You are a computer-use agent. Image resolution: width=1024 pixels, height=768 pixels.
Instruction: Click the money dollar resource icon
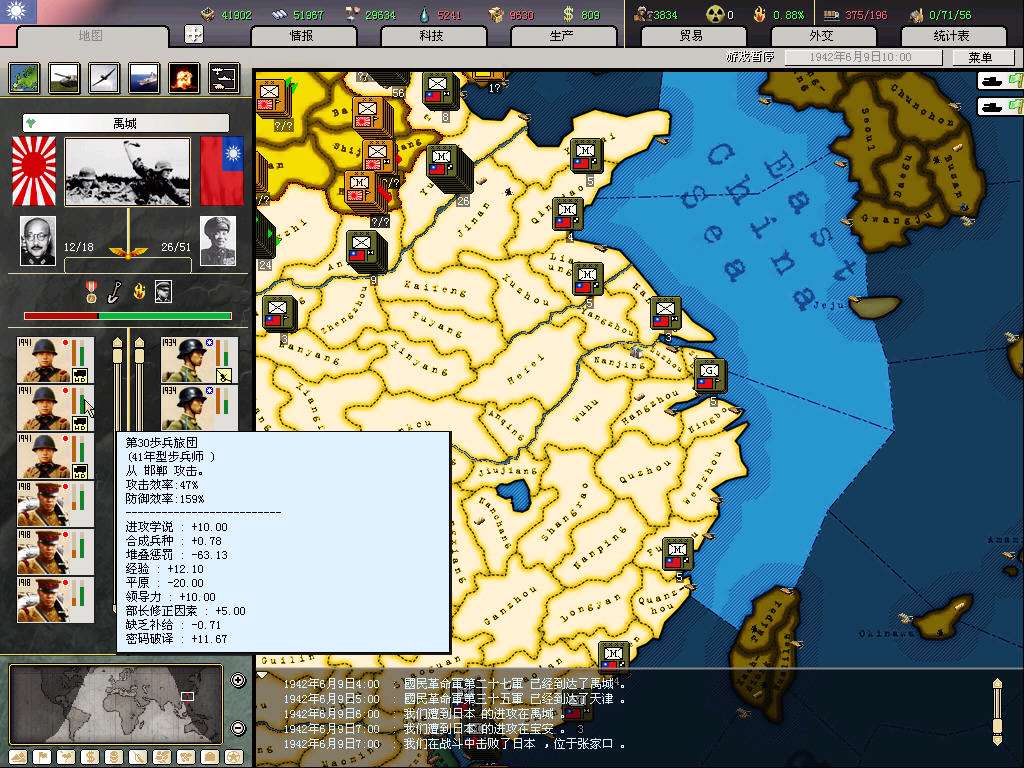tap(568, 14)
